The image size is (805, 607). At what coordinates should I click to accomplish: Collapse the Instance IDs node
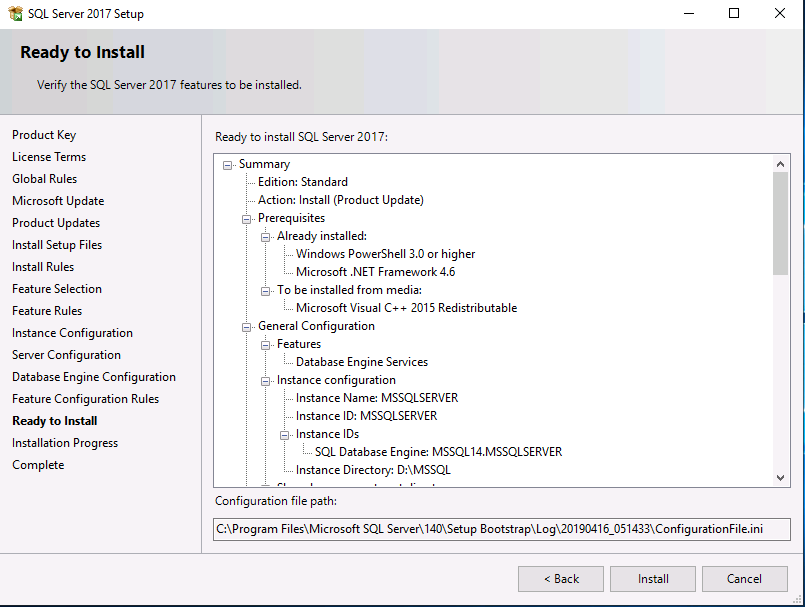[284, 435]
